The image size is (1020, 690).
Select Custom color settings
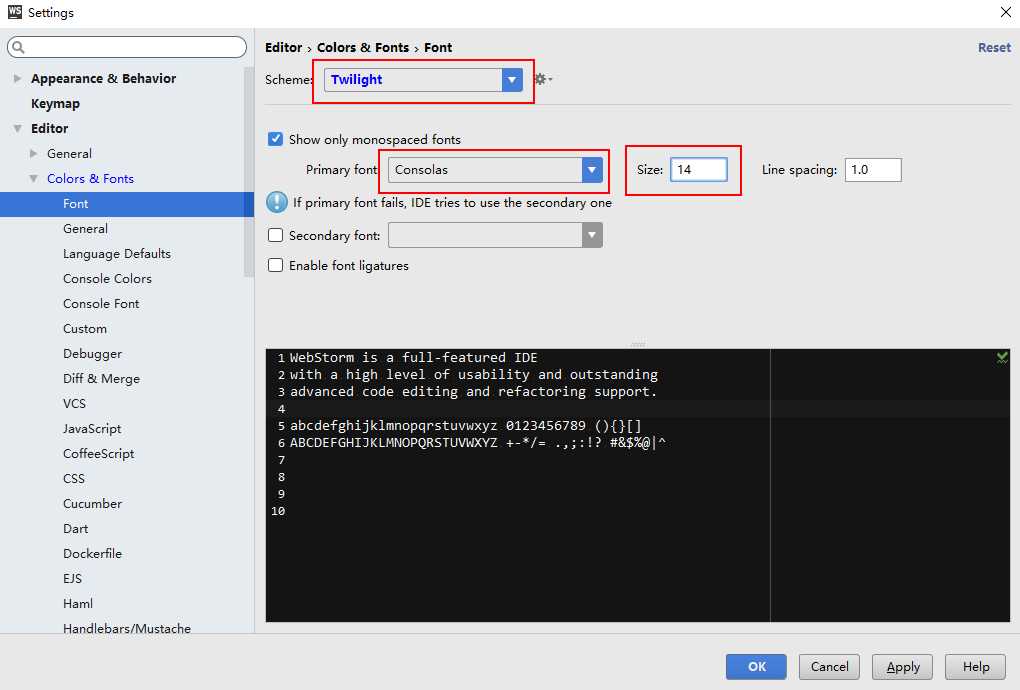click(x=85, y=328)
